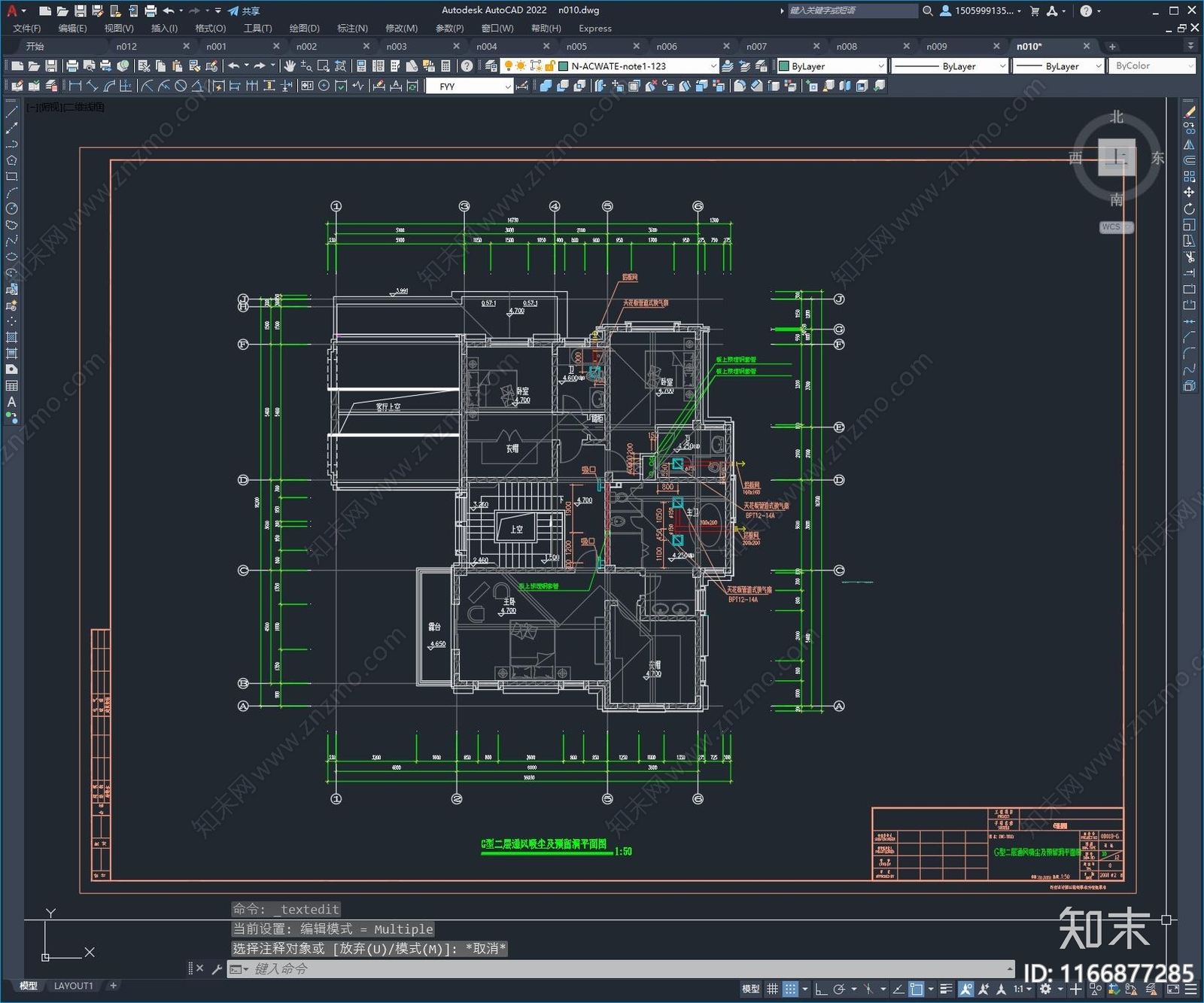1204x1003 pixels.
Task: Open the Layer Properties Manager icon
Action: [x=491, y=66]
